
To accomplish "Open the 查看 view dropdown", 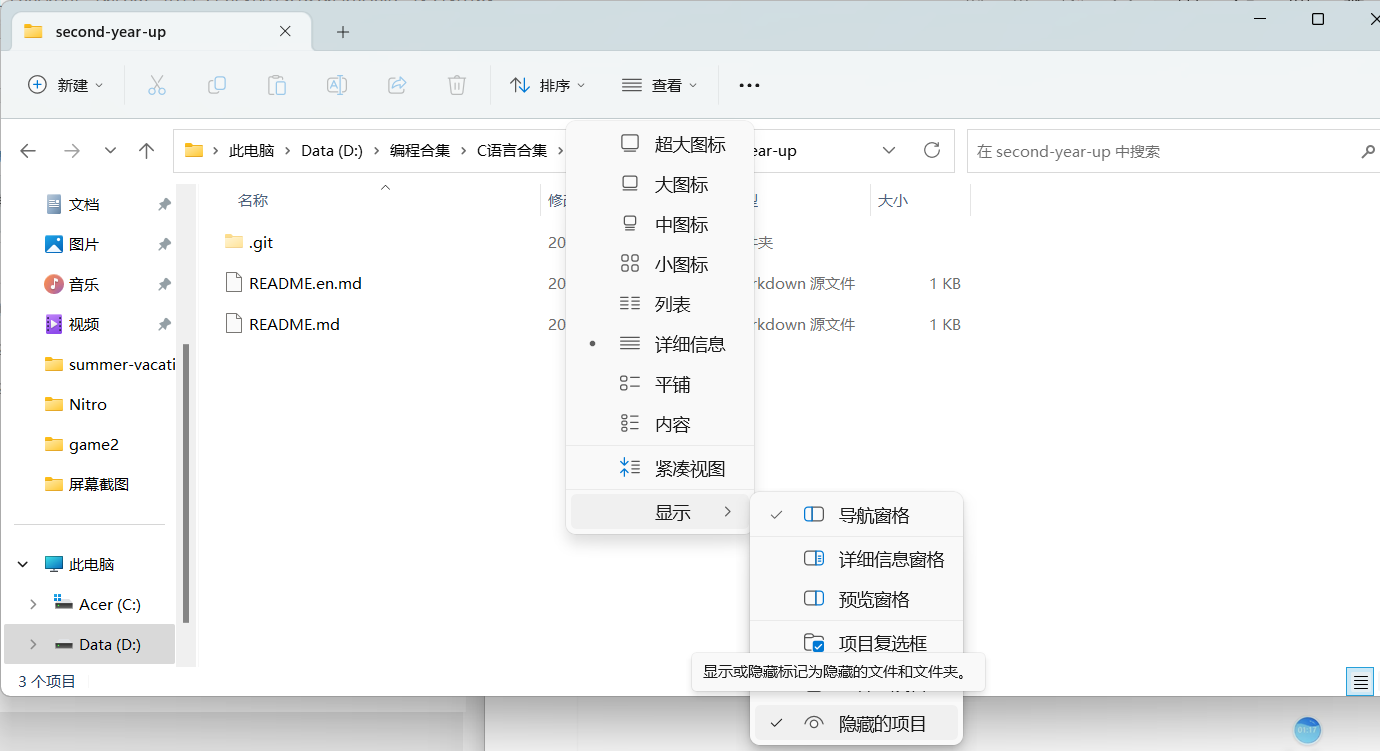I will (x=659, y=85).
